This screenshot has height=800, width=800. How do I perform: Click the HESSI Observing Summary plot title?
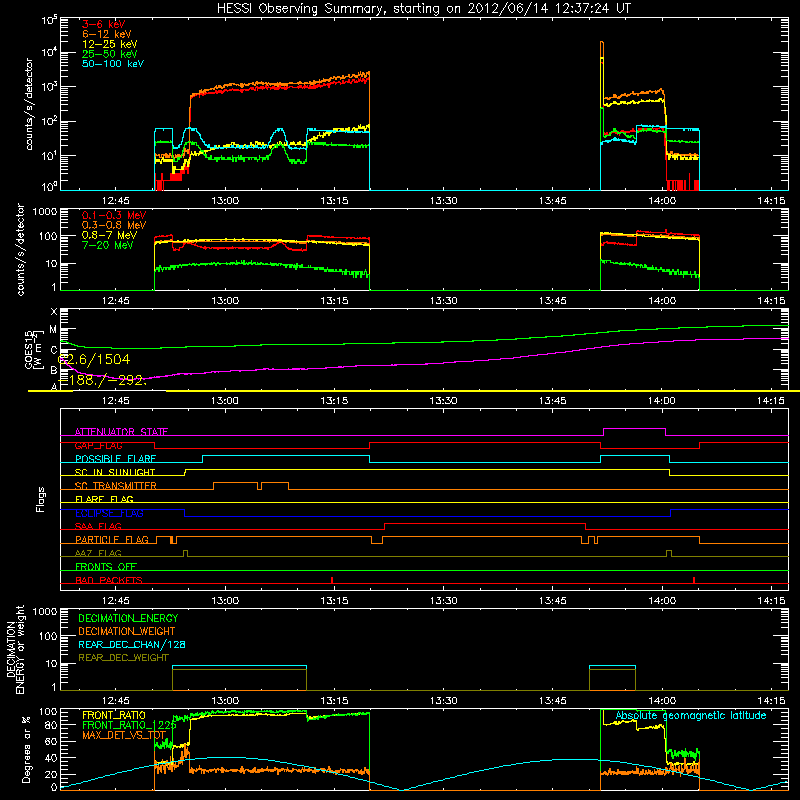point(423,9)
